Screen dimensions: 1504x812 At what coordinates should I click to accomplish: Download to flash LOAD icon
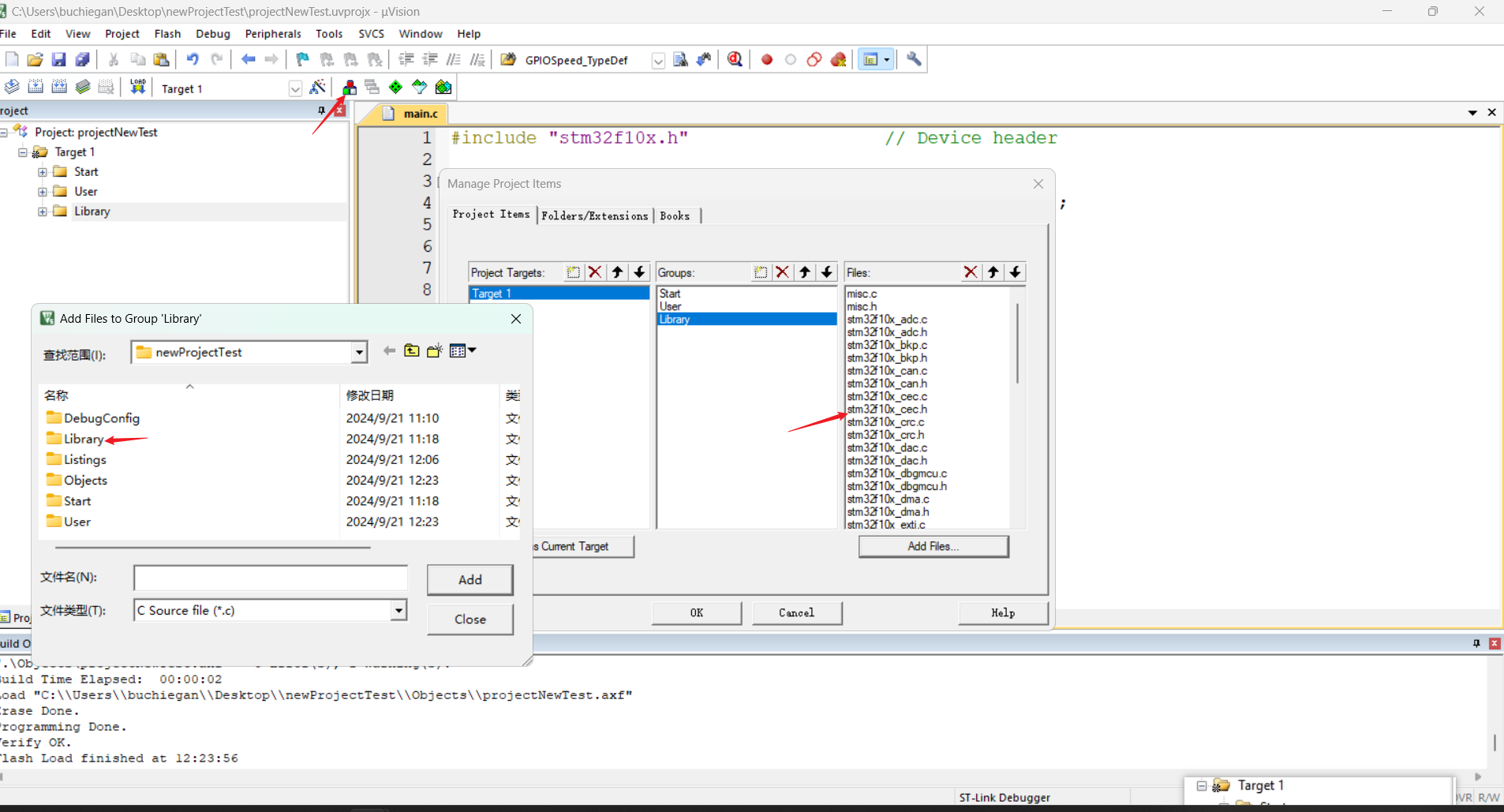pyautogui.click(x=138, y=87)
